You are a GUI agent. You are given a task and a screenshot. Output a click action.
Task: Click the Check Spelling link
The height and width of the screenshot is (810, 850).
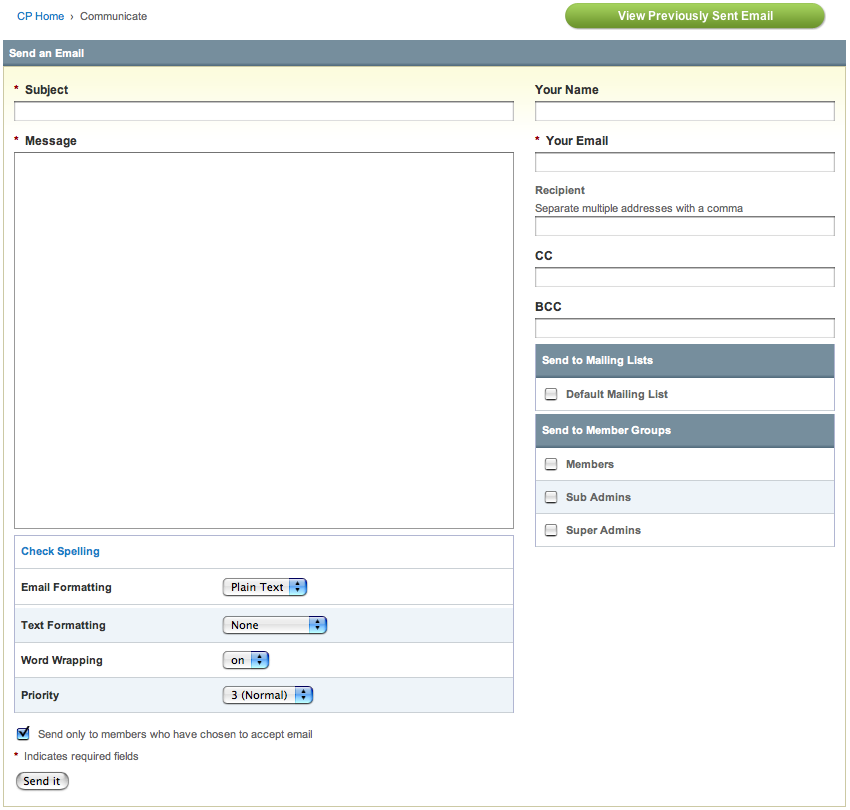[x=60, y=551]
